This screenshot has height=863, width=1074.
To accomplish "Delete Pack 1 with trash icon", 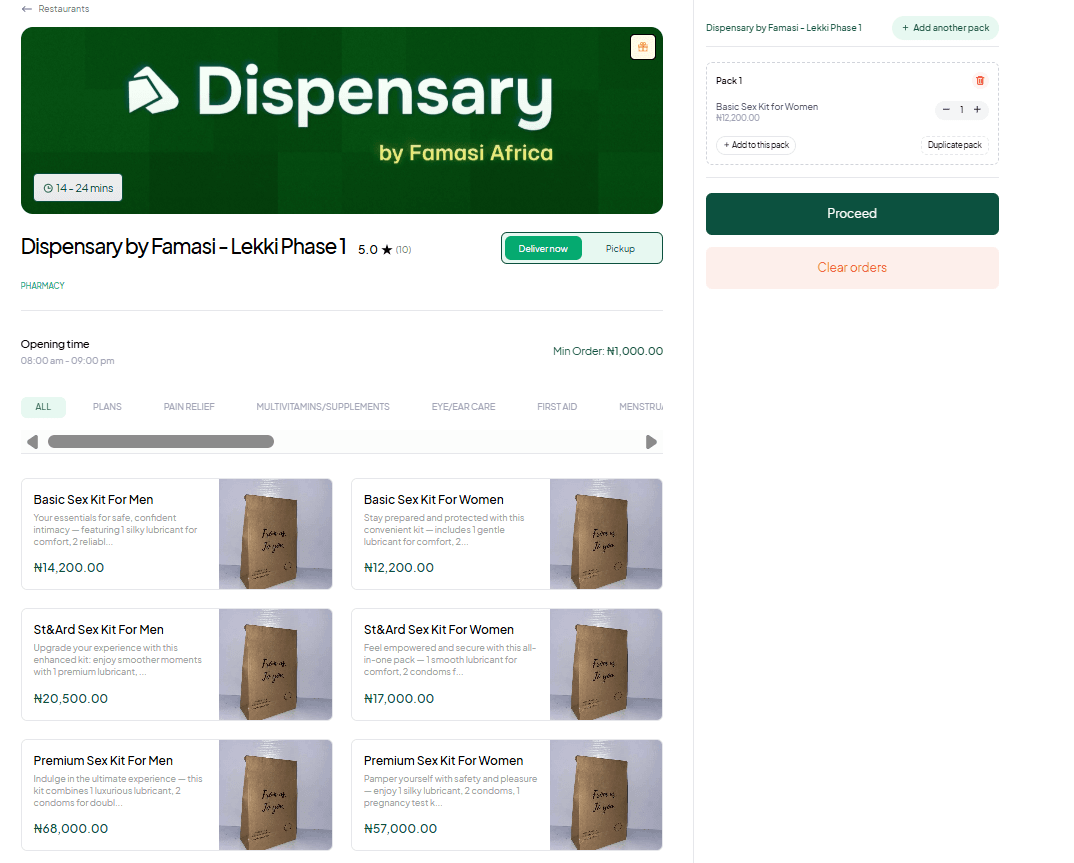I will click(x=979, y=81).
